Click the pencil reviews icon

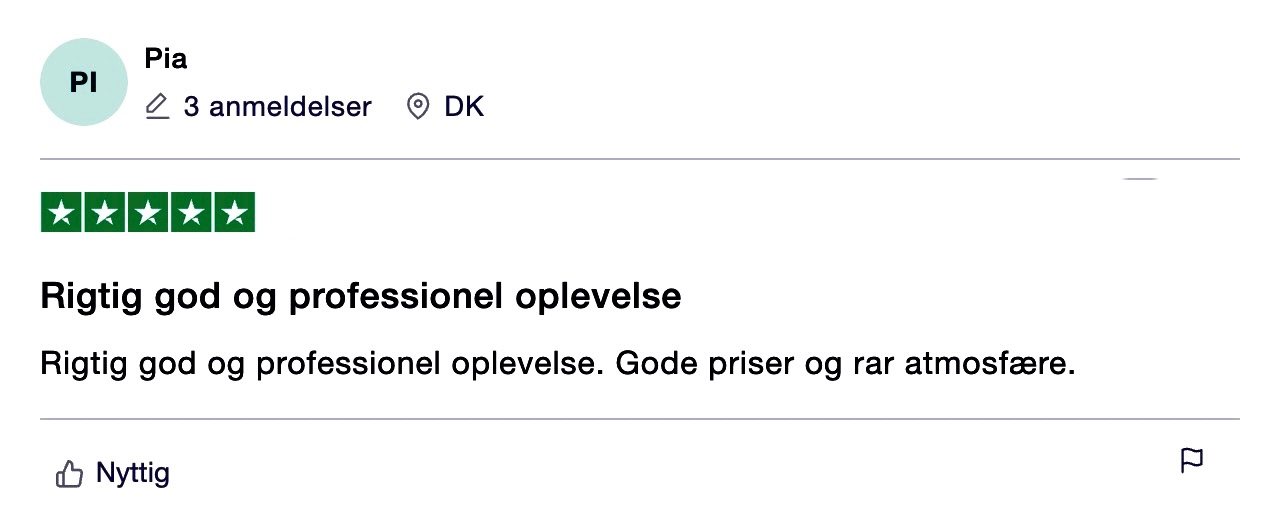157,106
